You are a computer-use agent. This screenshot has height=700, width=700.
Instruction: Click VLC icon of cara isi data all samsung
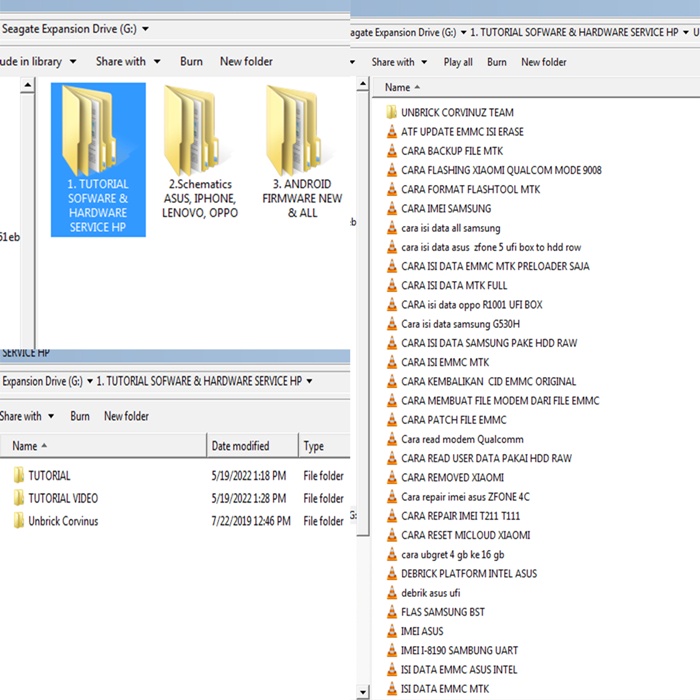click(x=392, y=228)
